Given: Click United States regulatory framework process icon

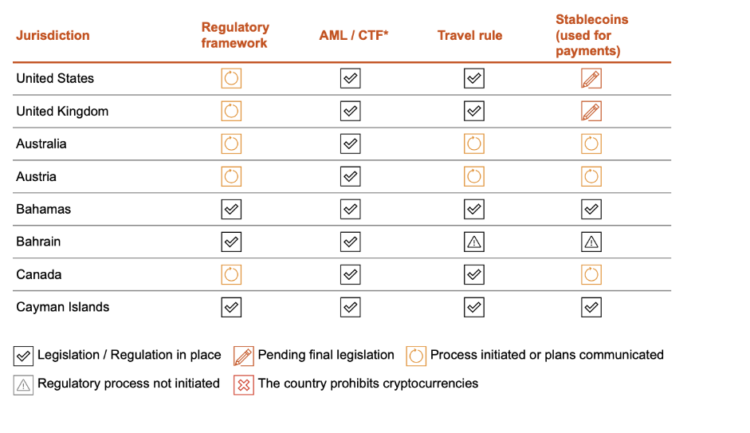Looking at the screenshot, I should pos(231,78).
